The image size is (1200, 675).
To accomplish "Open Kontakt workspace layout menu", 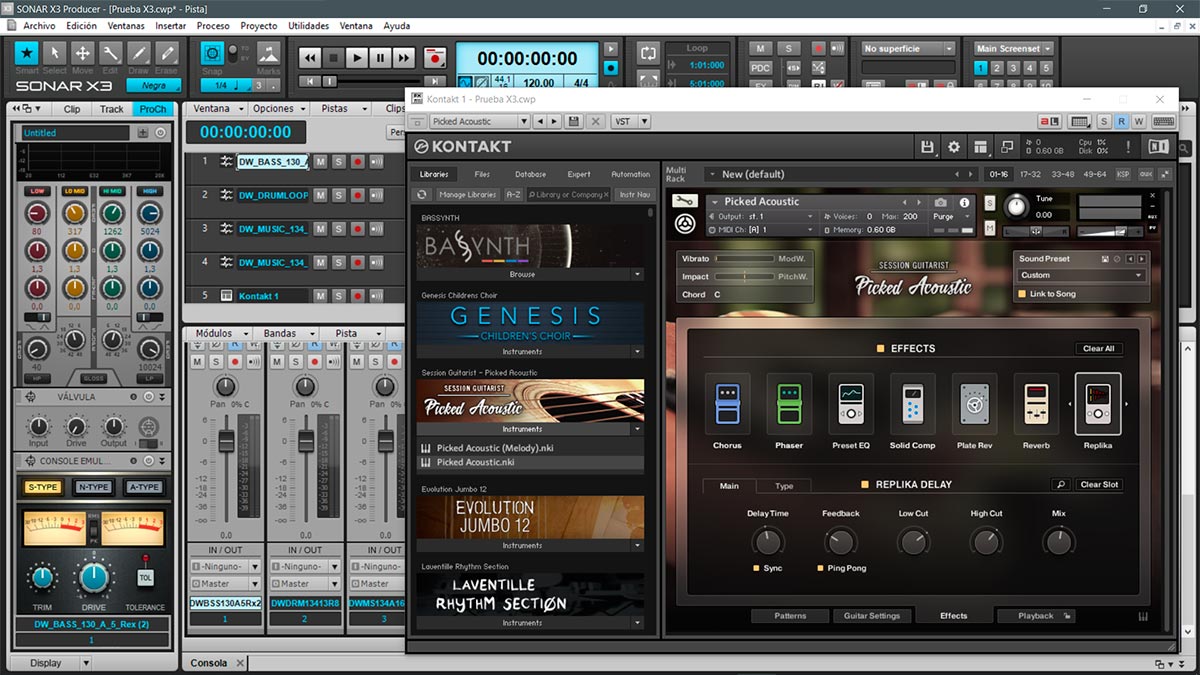I will click(x=981, y=147).
